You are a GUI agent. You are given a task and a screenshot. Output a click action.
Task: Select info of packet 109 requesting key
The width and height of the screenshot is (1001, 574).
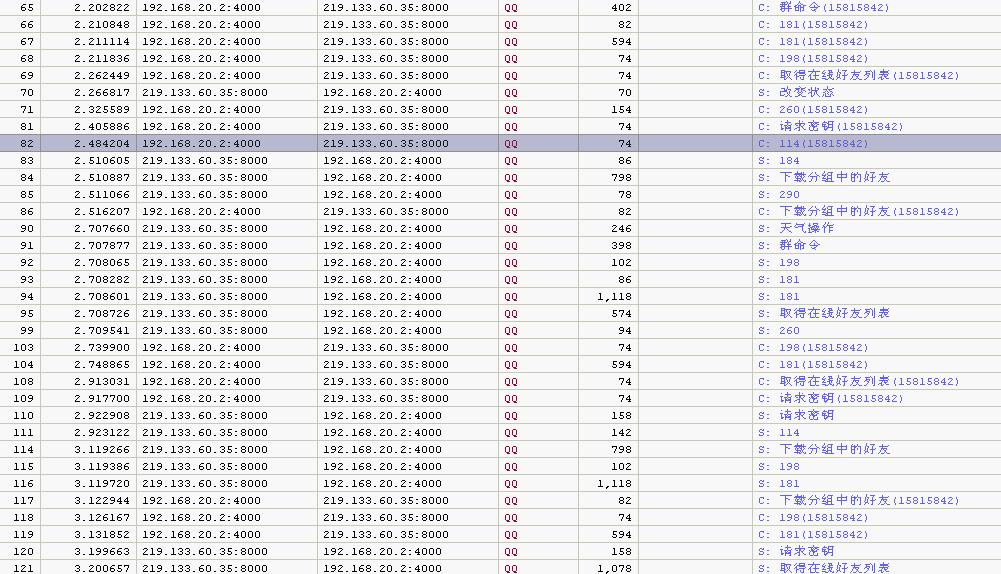pyautogui.click(x=831, y=398)
